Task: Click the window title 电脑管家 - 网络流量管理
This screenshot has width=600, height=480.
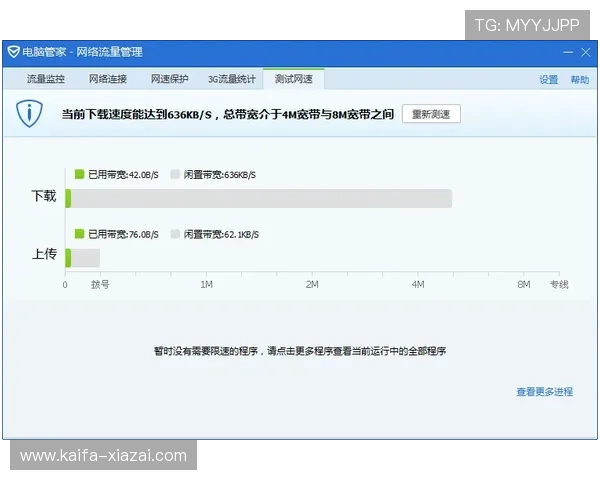Action: coord(82,52)
